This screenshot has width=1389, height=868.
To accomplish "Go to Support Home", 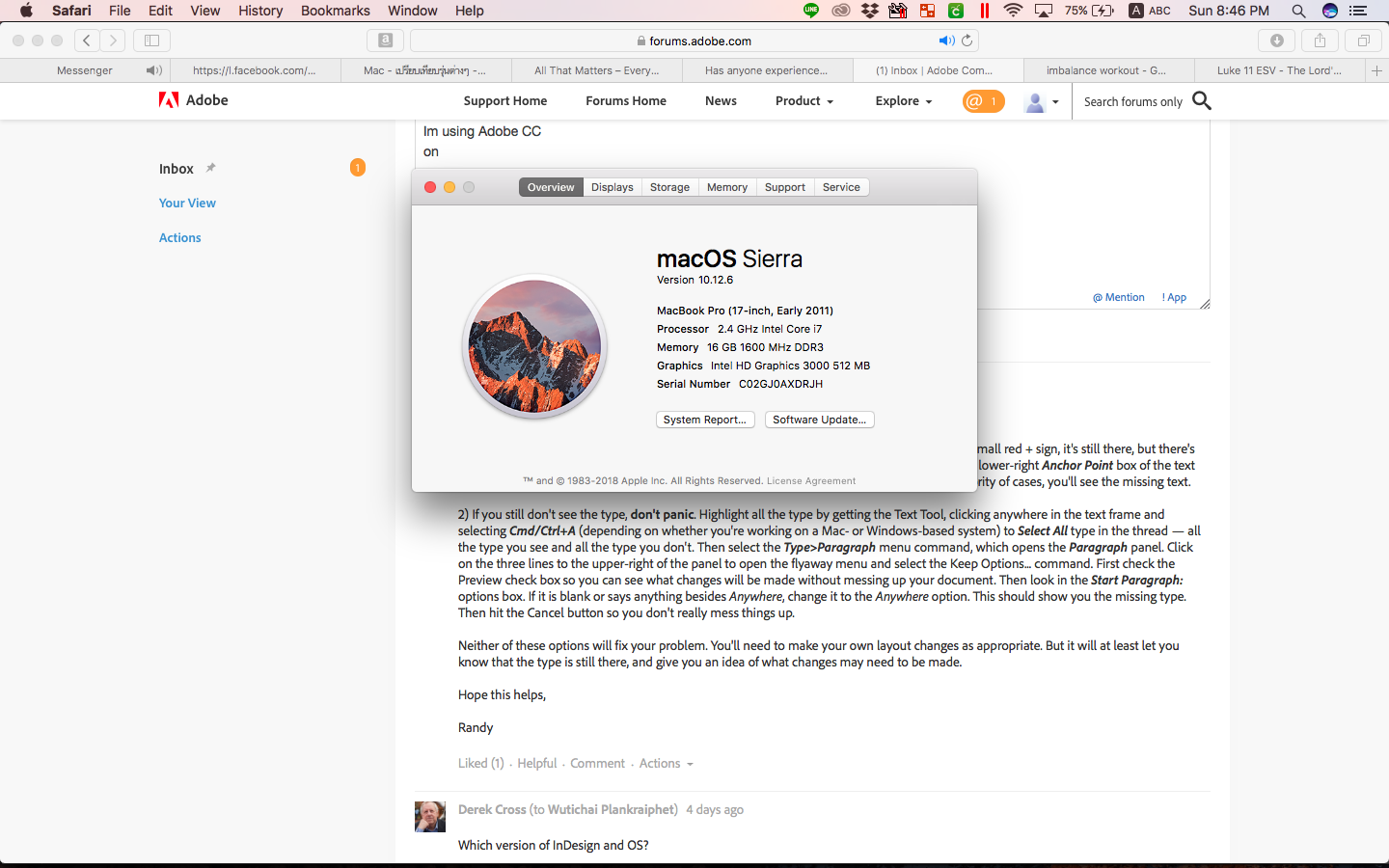I will click(505, 101).
